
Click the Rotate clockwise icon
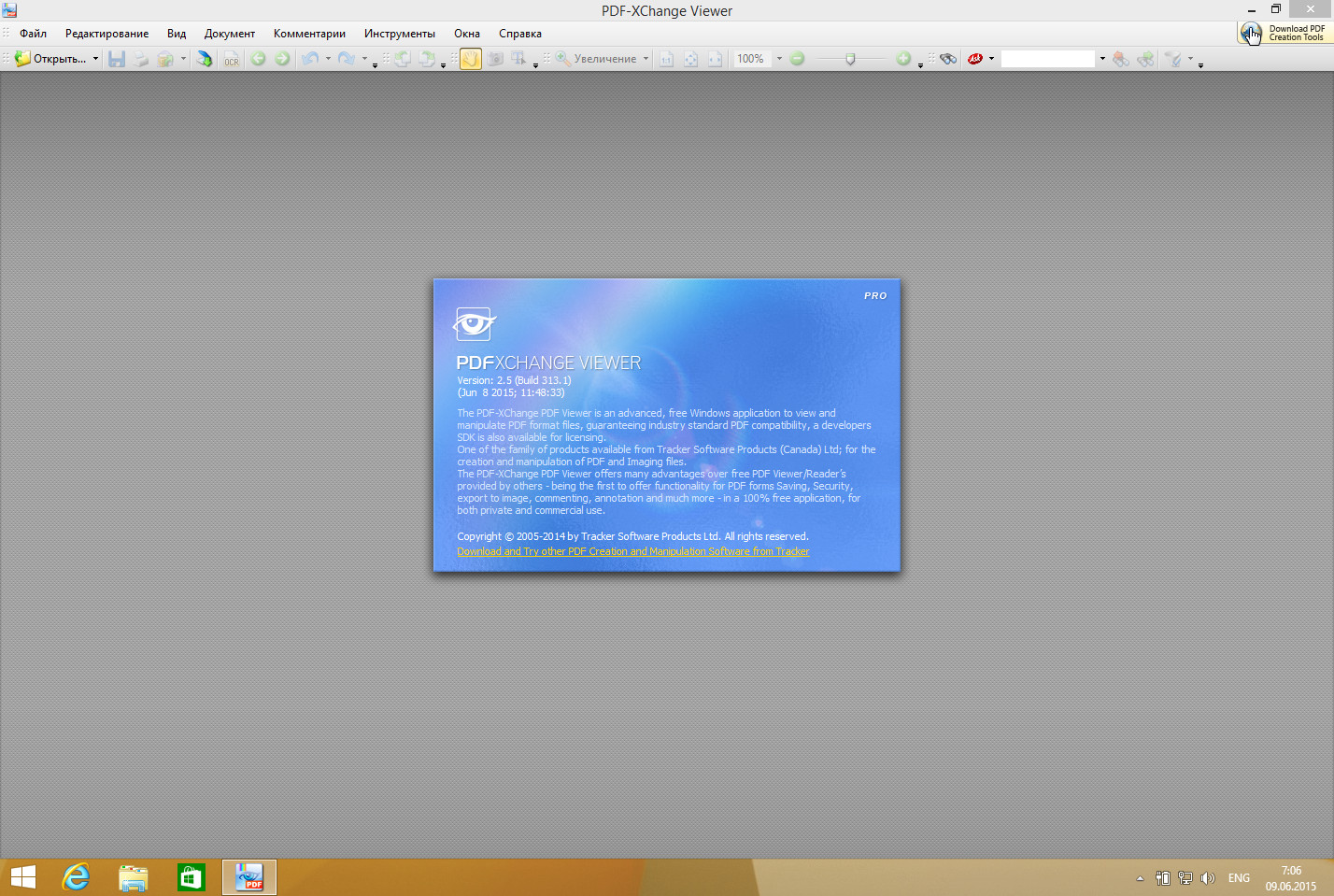[427, 59]
